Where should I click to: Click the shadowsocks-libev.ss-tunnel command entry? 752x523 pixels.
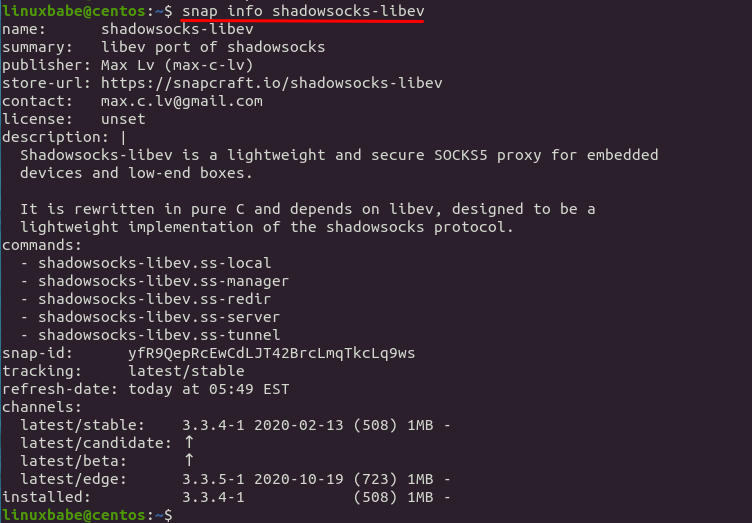159,335
